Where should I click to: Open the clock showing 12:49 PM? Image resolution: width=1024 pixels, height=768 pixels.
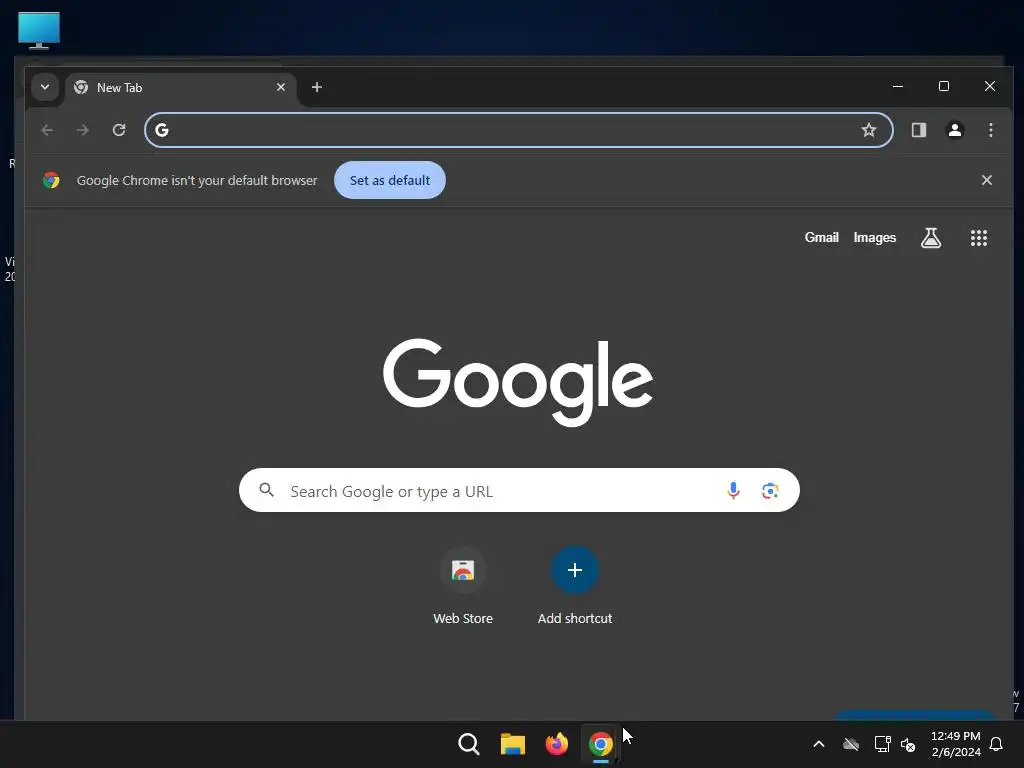955,744
